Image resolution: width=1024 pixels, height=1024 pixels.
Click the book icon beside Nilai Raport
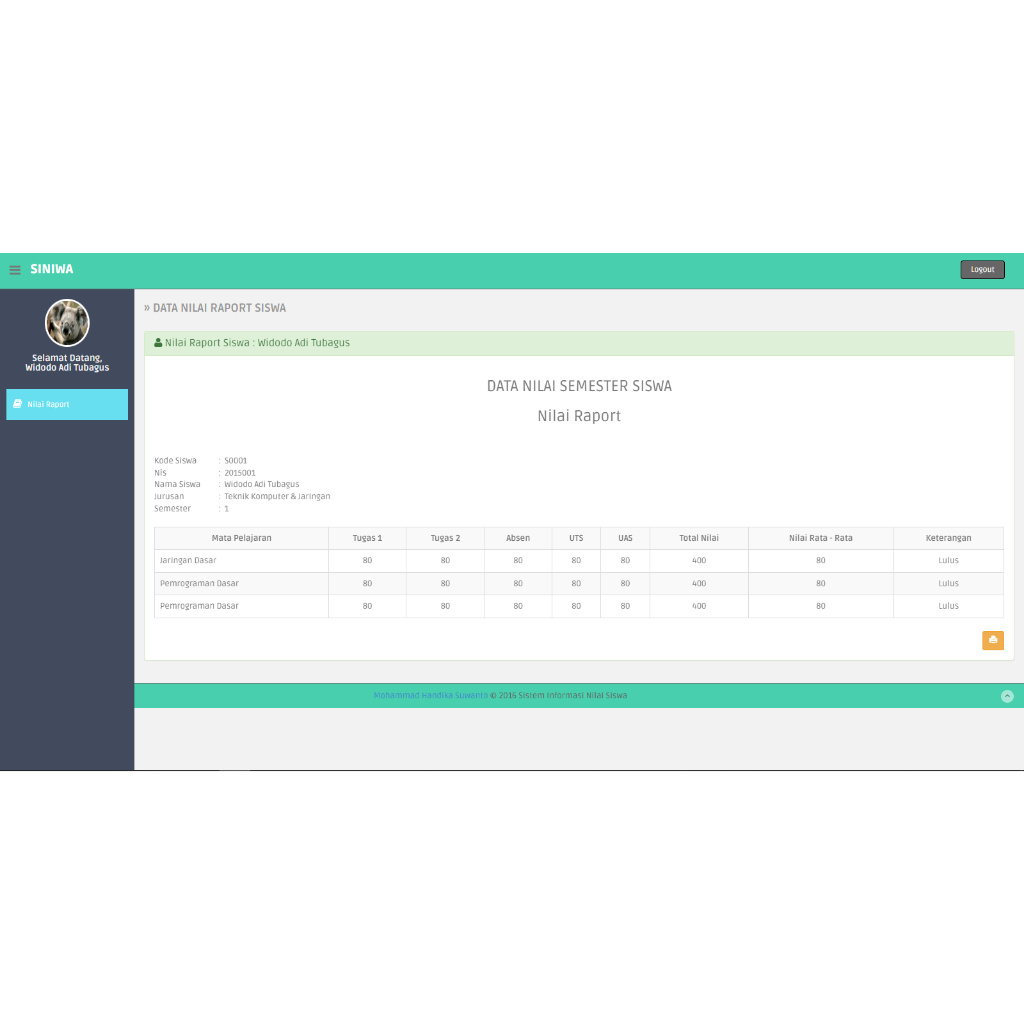(x=18, y=404)
